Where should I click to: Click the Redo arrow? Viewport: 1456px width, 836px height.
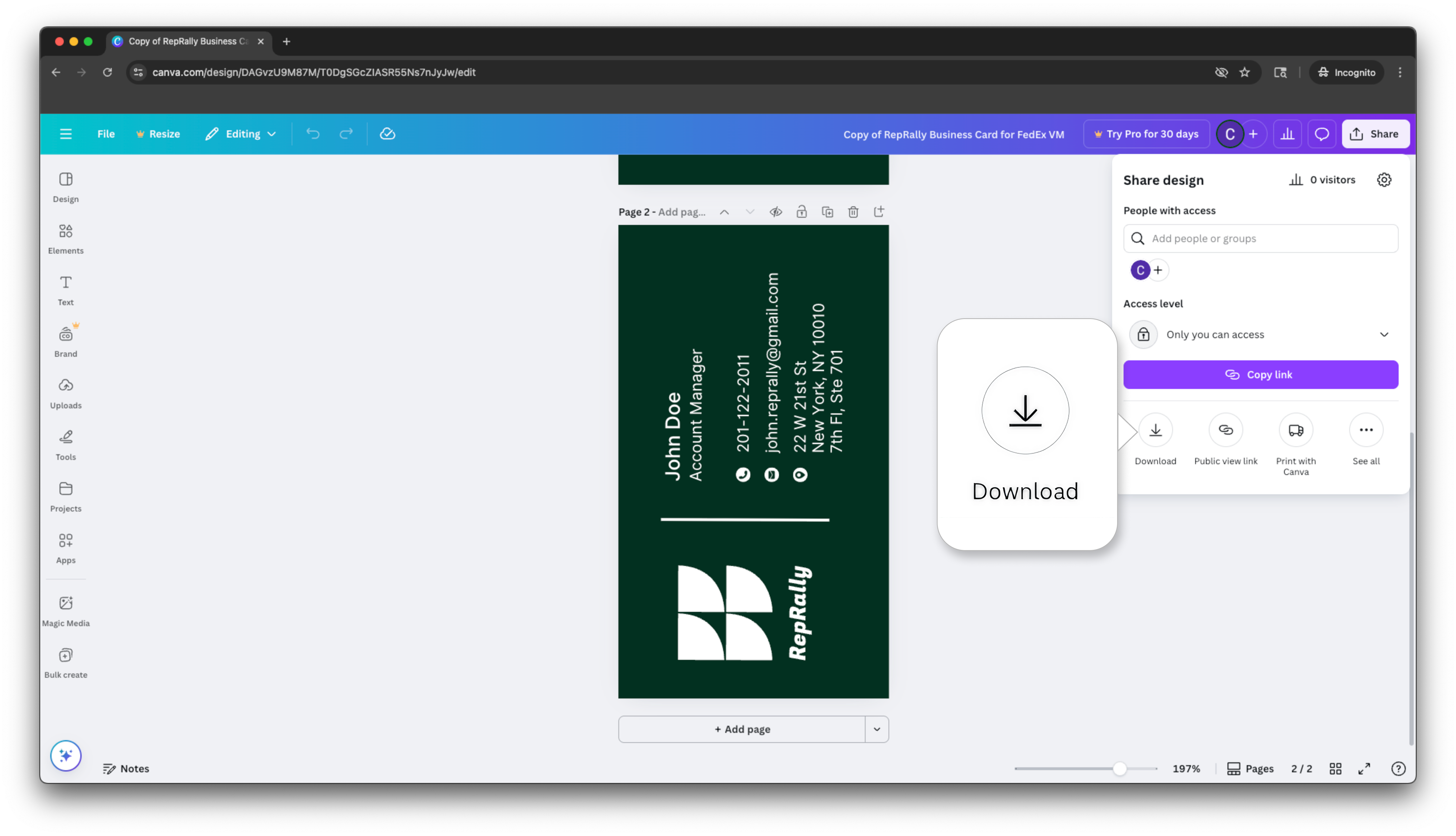coord(346,134)
